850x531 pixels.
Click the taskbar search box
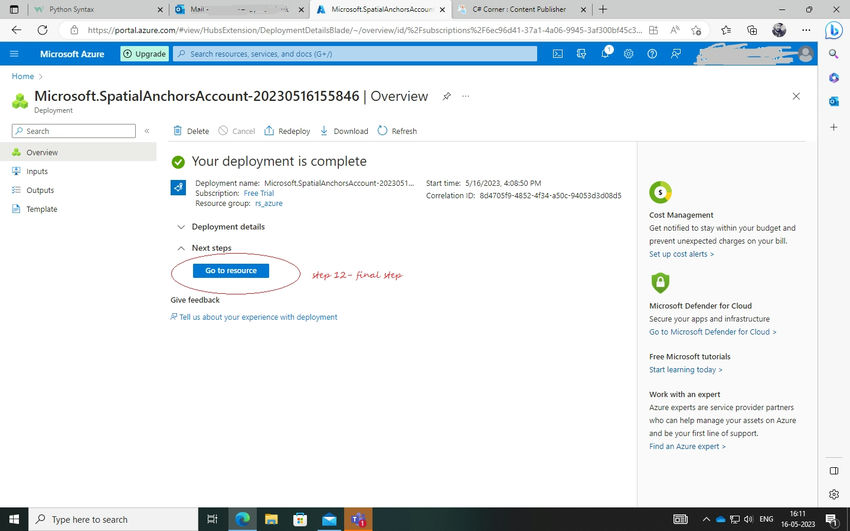coord(113,519)
